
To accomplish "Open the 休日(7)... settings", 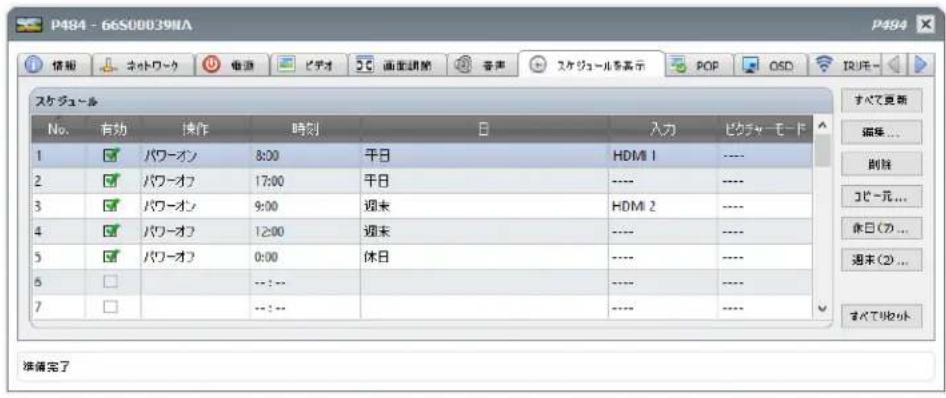I will 881,228.
